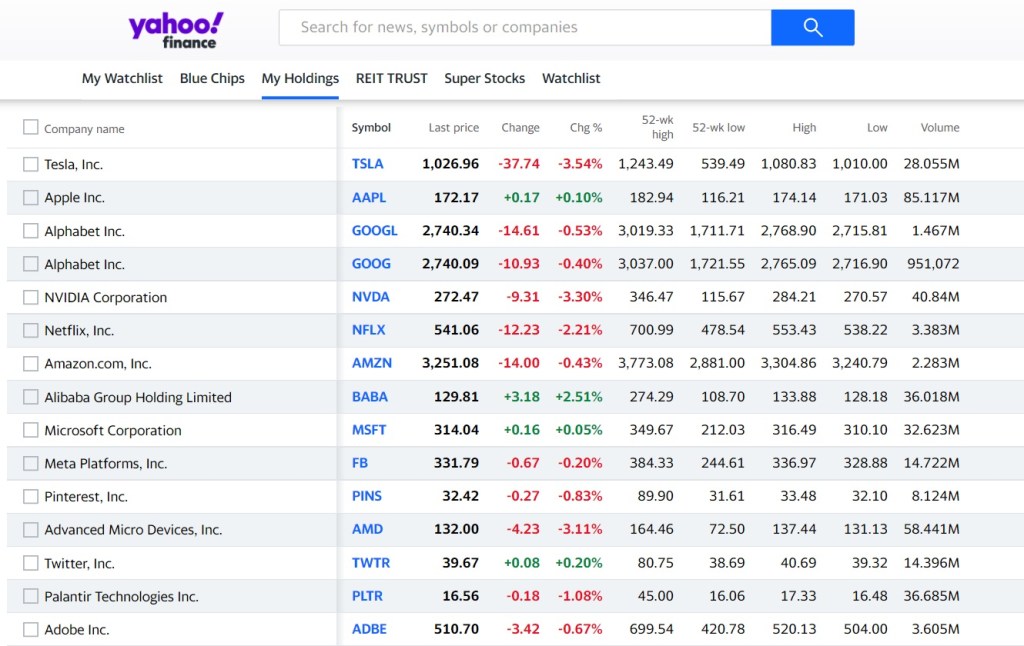Screen dimensions: 1024x646
Task: Sort by the Chg % column header
Action: point(585,128)
